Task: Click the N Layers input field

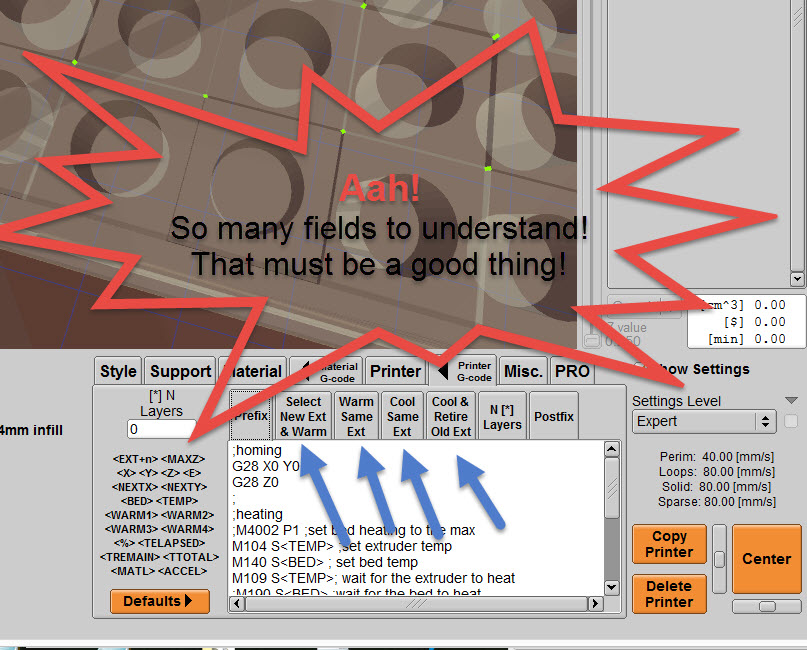Action: click(x=161, y=429)
